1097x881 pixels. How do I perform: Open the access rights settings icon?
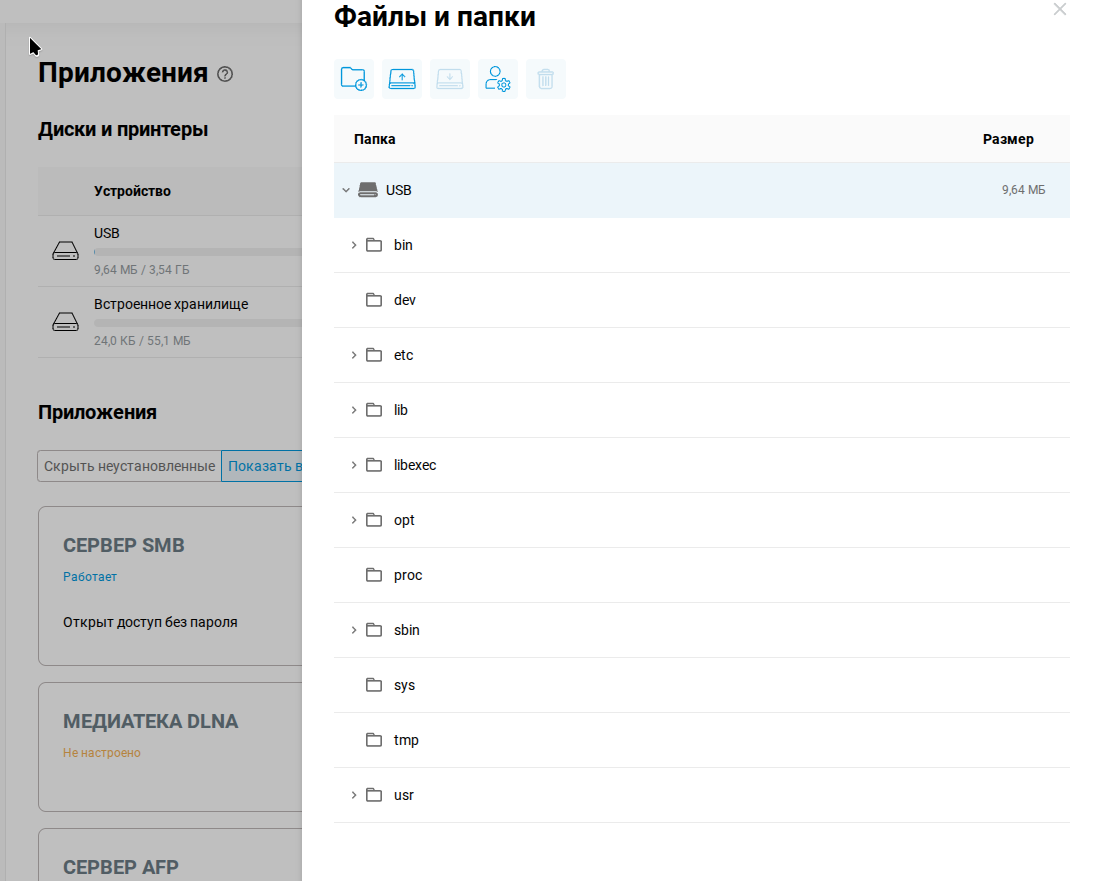[x=497, y=79]
